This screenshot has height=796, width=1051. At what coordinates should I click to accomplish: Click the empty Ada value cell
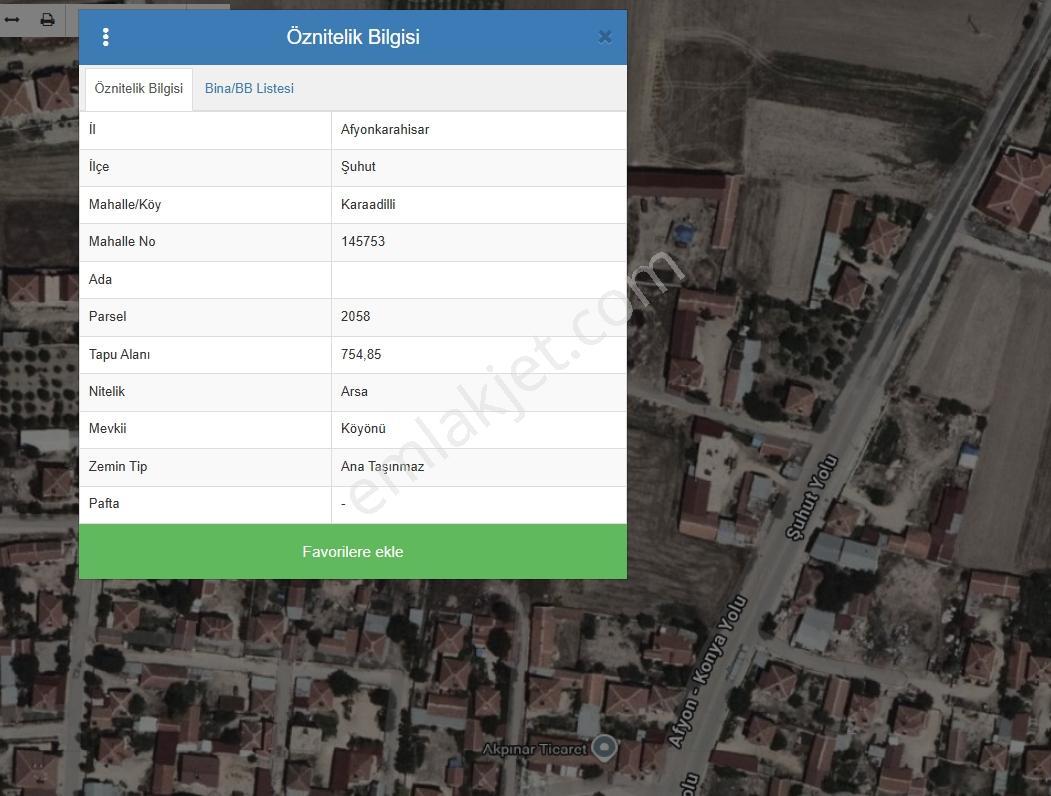click(479, 279)
